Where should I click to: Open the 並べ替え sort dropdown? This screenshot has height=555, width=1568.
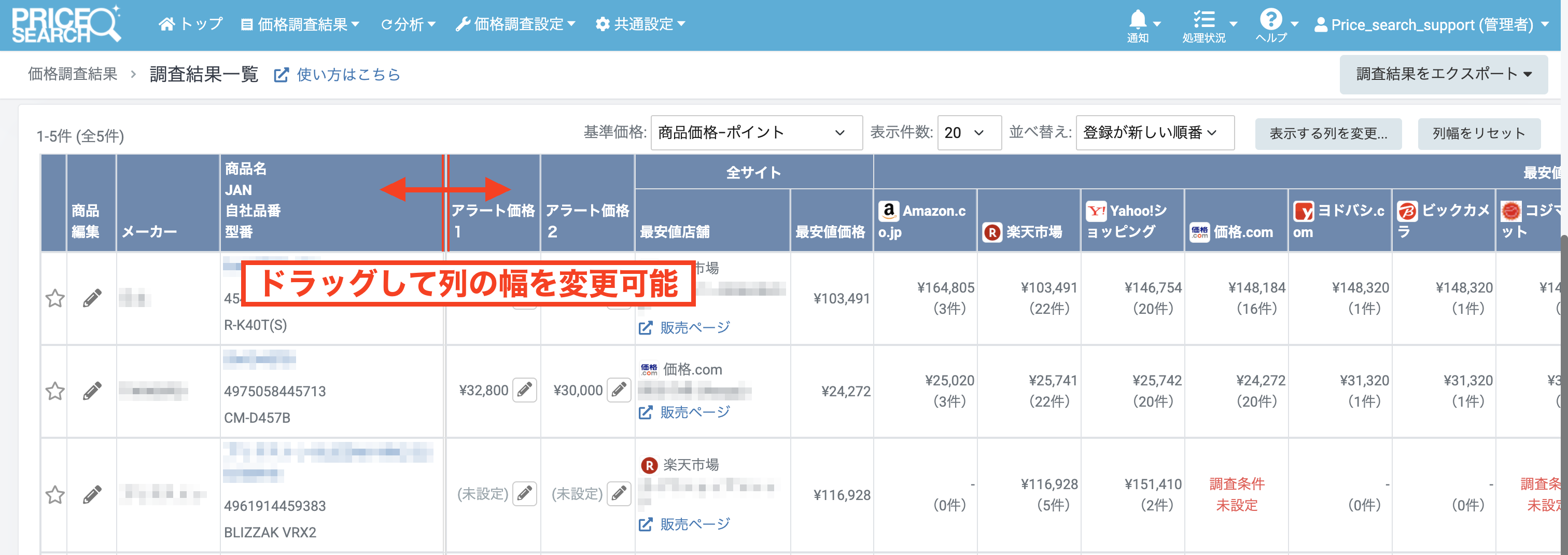tap(1155, 133)
